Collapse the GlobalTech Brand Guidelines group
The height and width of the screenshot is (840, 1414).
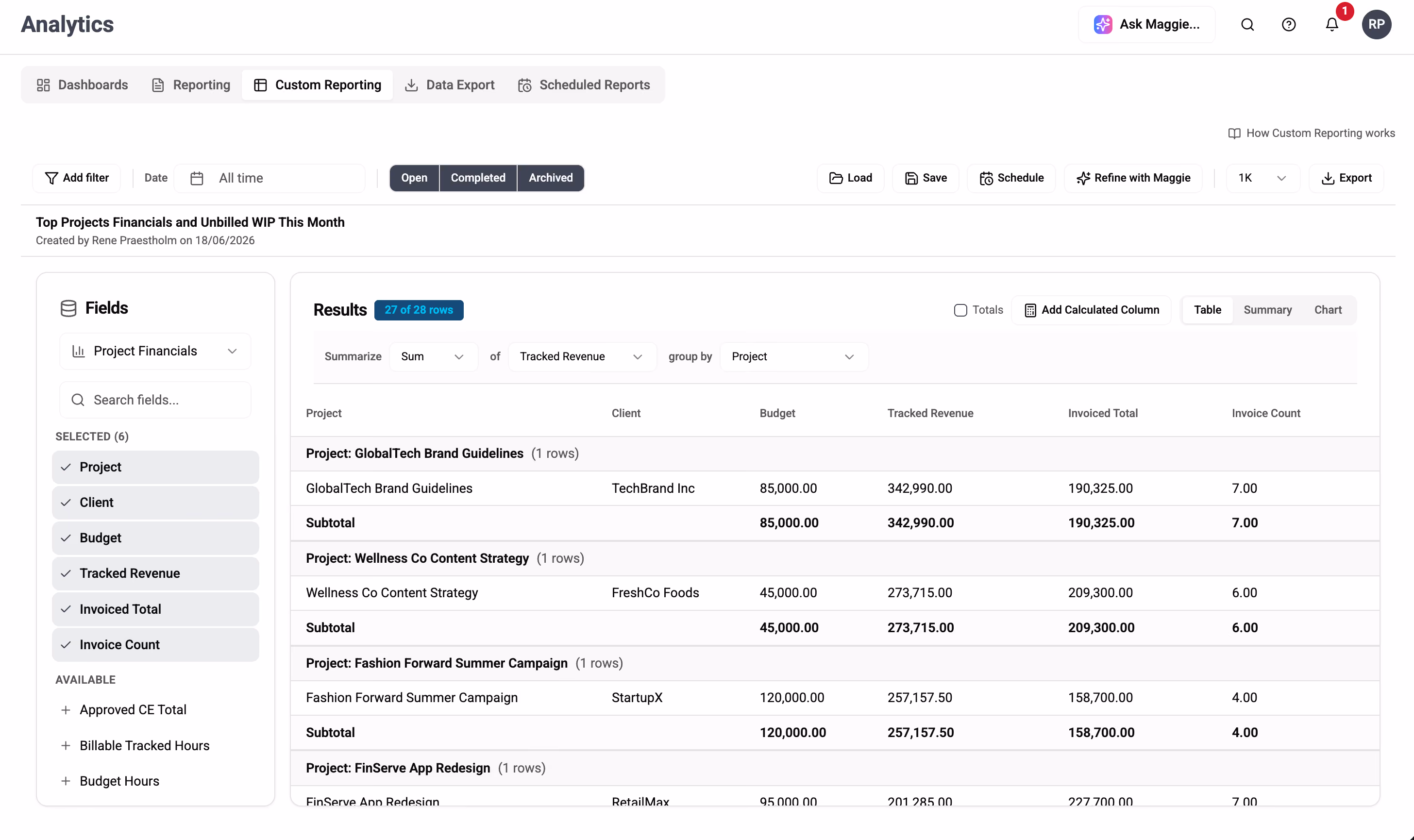[835, 454]
